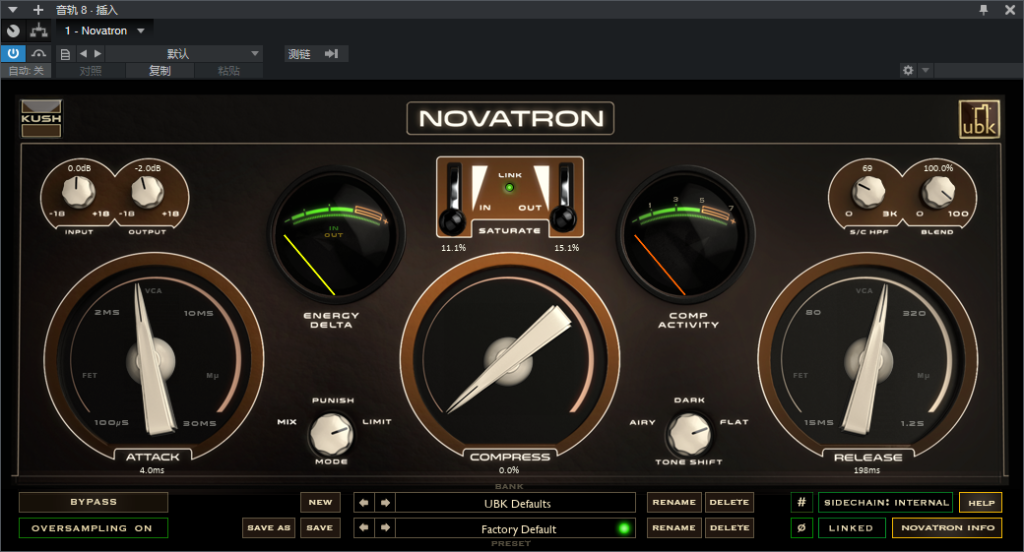The width and height of the screenshot is (1024, 552).
Task: Click the # icon button
Action: pyautogui.click(x=801, y=502)
